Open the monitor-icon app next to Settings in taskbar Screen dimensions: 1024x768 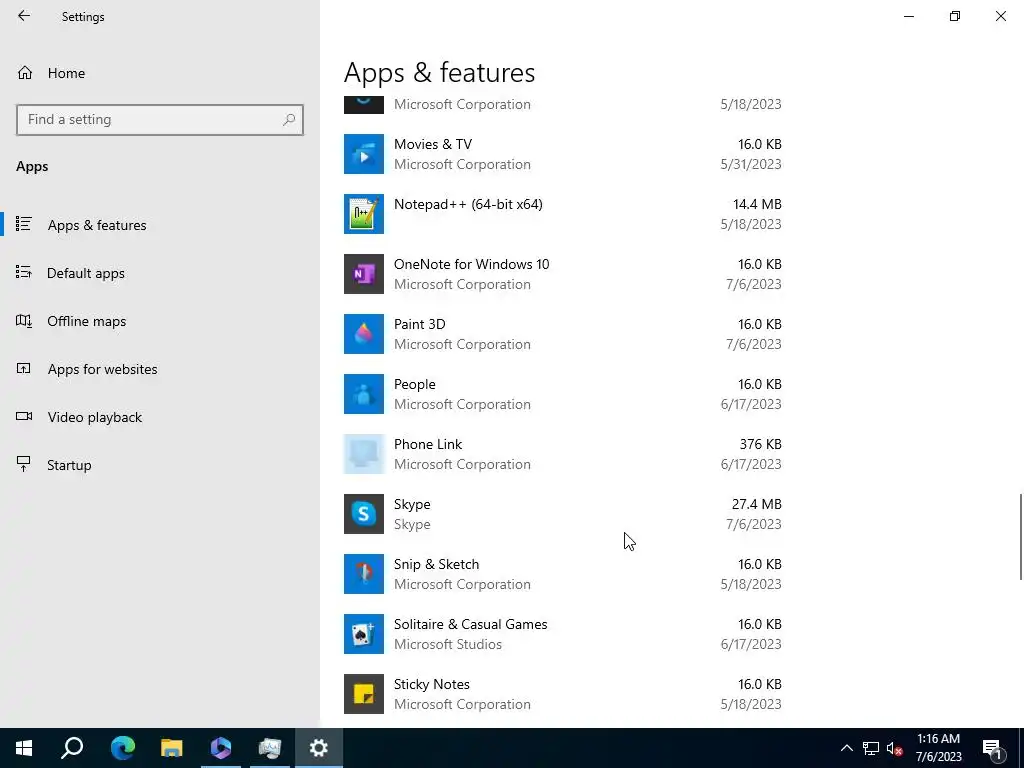coord(269,748)
